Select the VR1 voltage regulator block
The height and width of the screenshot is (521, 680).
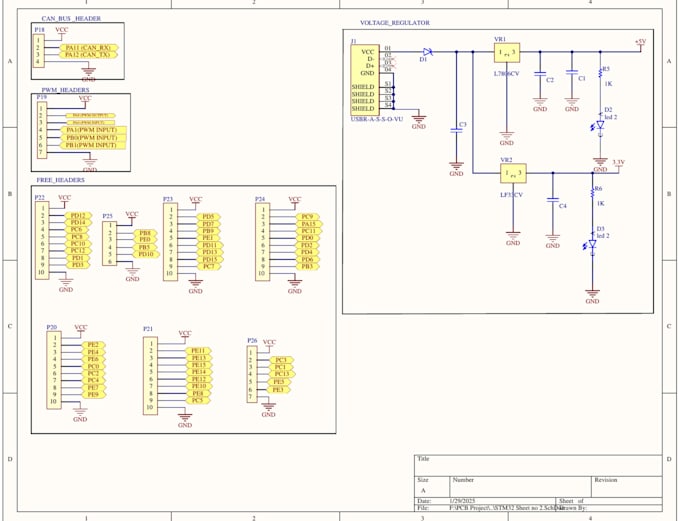[507, 52]
